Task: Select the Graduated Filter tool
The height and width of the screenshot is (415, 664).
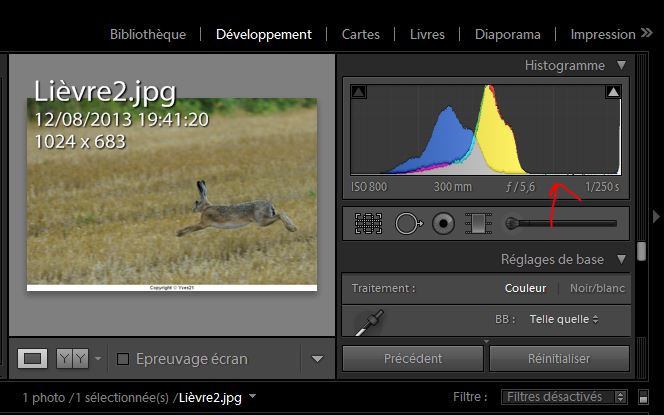Action: coord(480,224)
